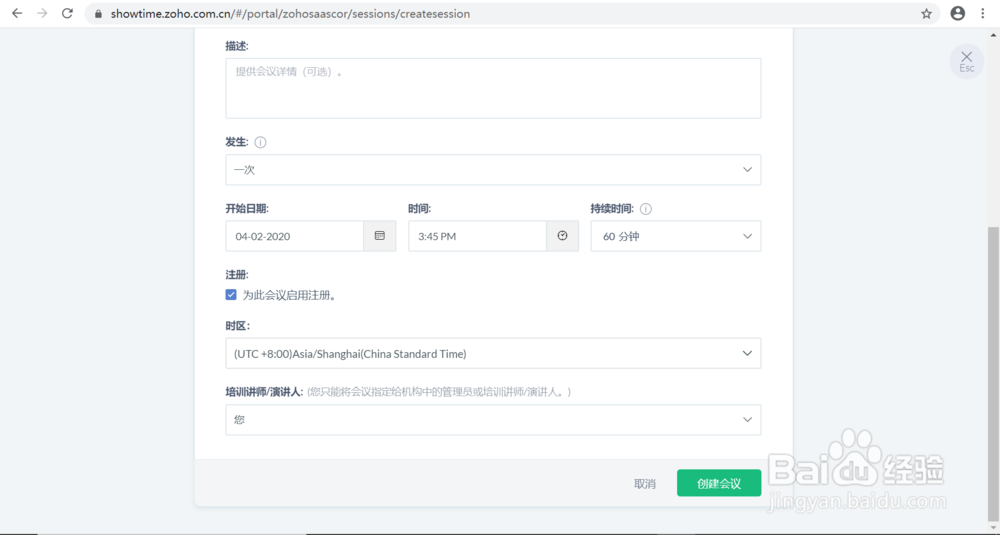This screenshot has height=535, width=1000.
Task: Bookmark this page with the star icon
Action: click(x=926, y=13)
